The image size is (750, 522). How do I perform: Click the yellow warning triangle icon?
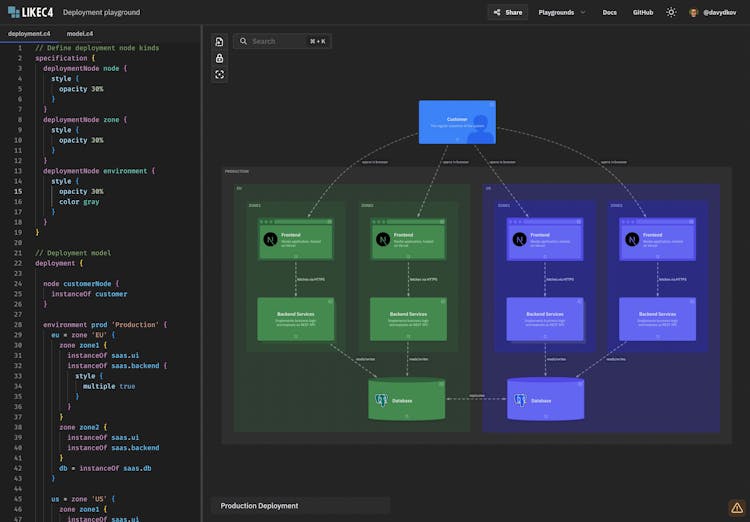click(736, 507)
